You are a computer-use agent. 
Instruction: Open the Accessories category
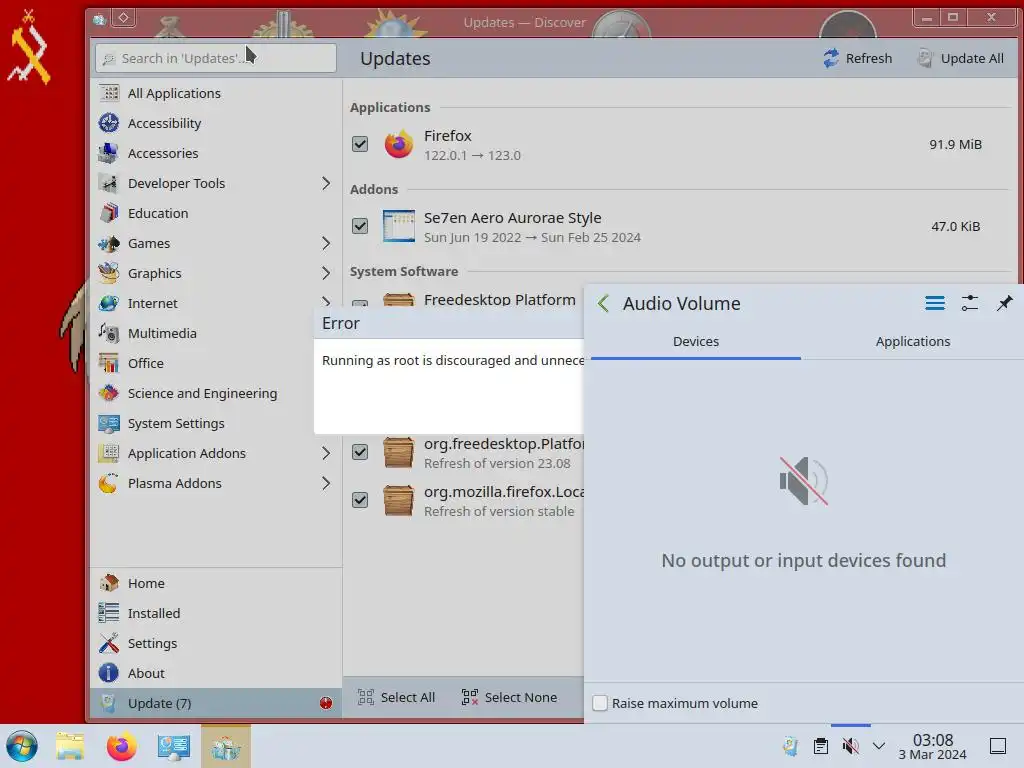[x=216, y=153]
